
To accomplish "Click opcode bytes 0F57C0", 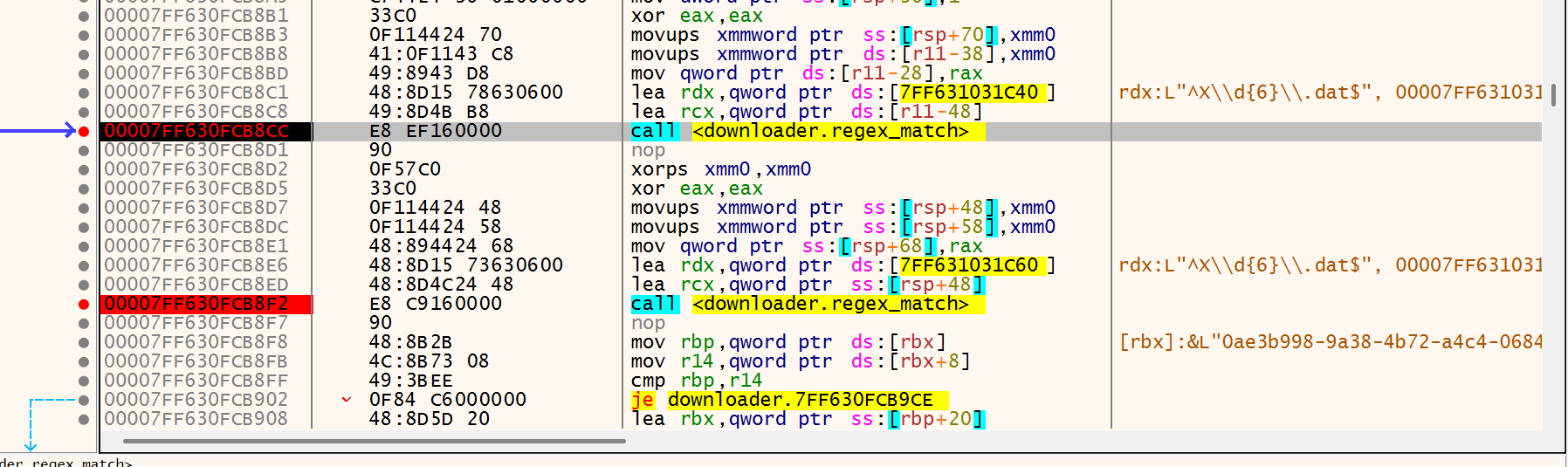I will point(405,169).
